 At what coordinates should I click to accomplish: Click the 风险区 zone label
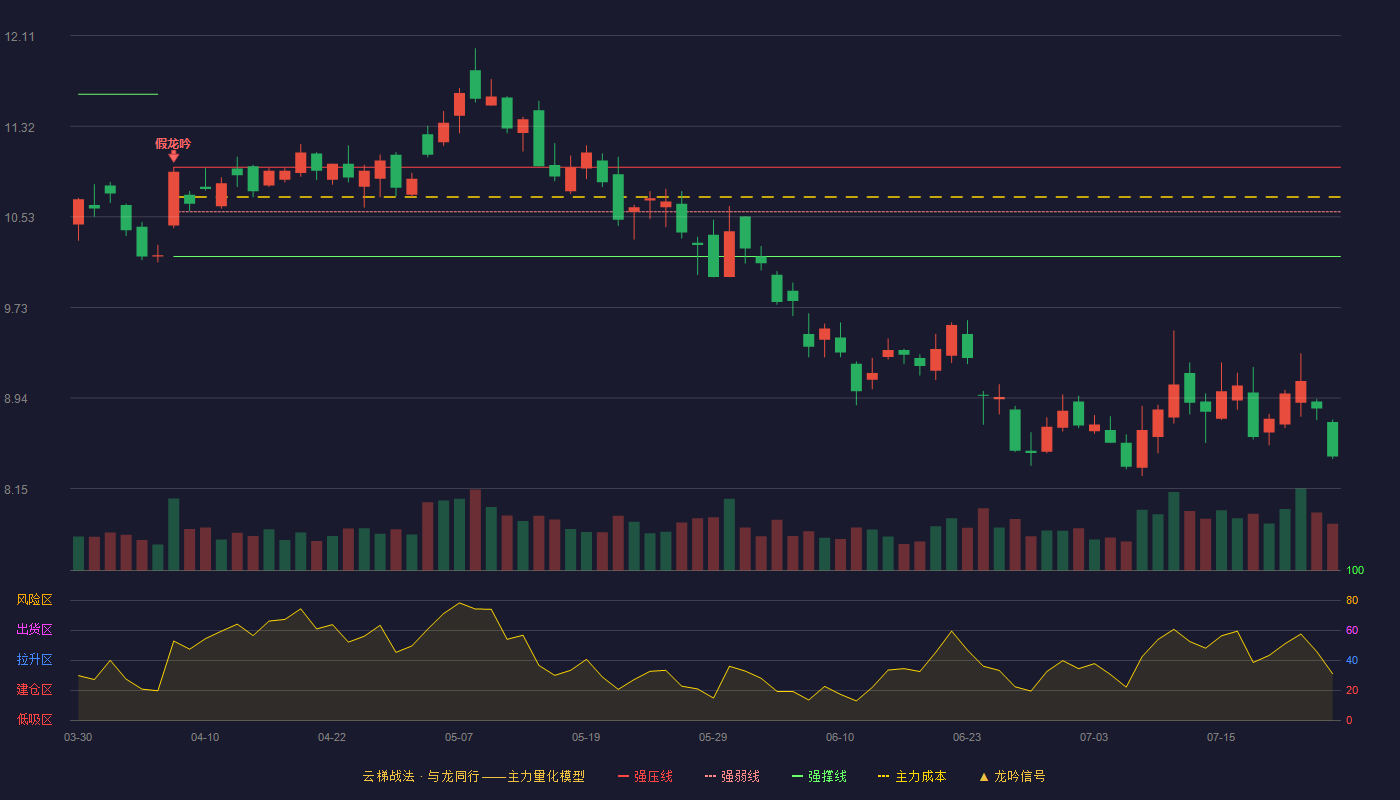[34, 600]
